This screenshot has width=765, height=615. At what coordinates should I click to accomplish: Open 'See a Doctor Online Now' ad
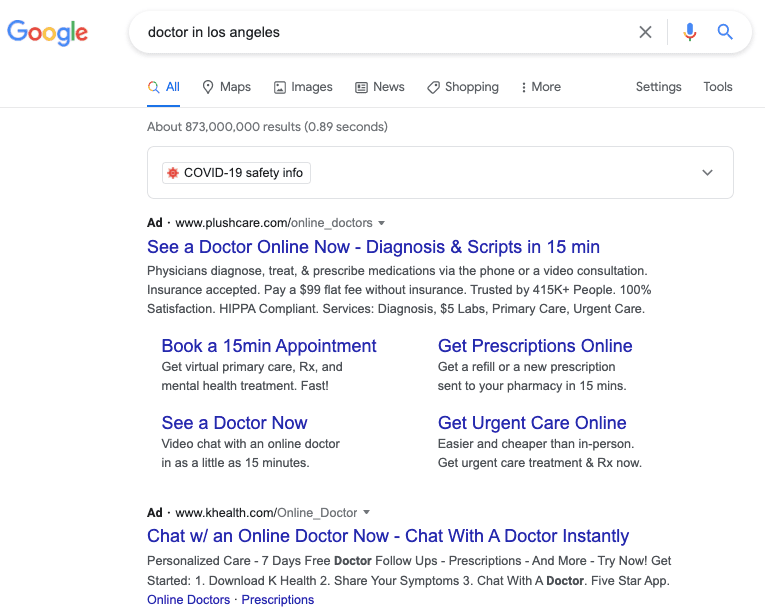(373, 247)
